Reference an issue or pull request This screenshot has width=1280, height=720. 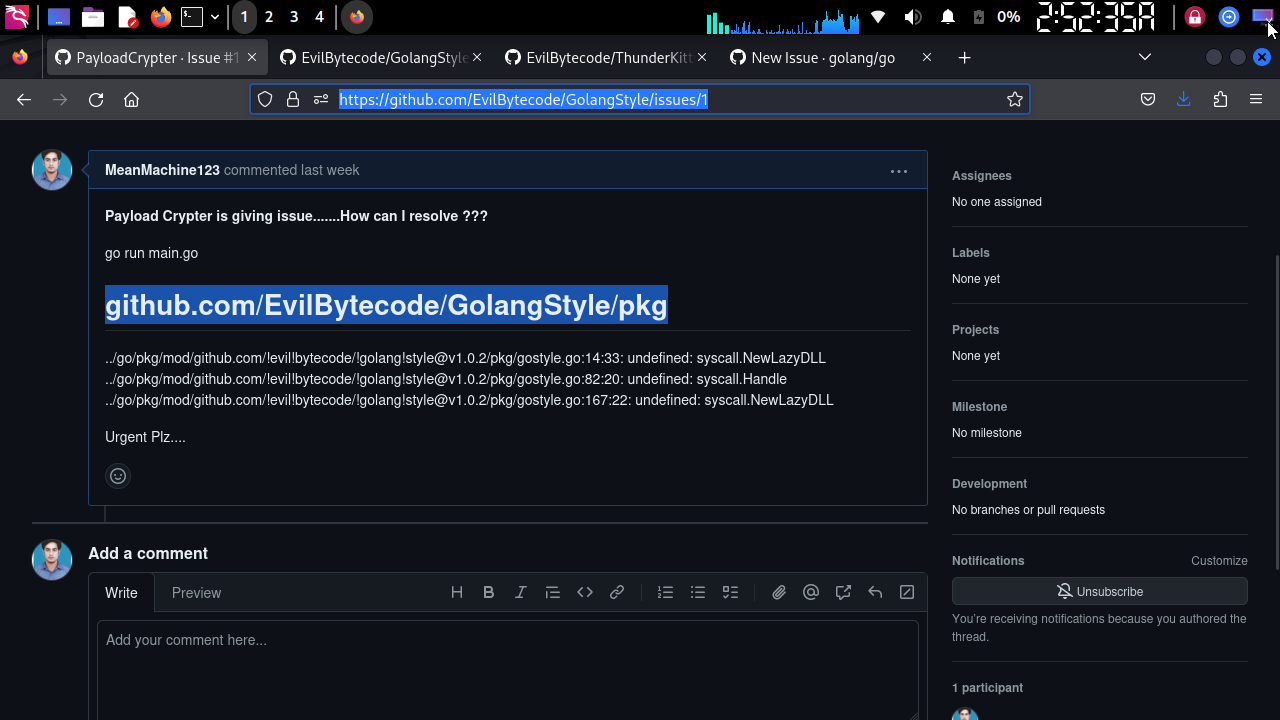coord(843,592)
